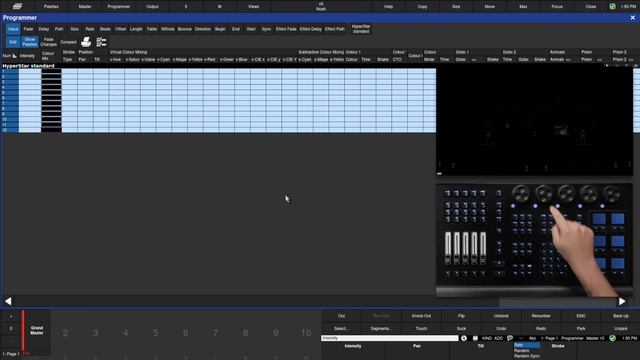Click the Pan encoder wheel label
This screenshot has height=360, width=640.
coord(417,346)
